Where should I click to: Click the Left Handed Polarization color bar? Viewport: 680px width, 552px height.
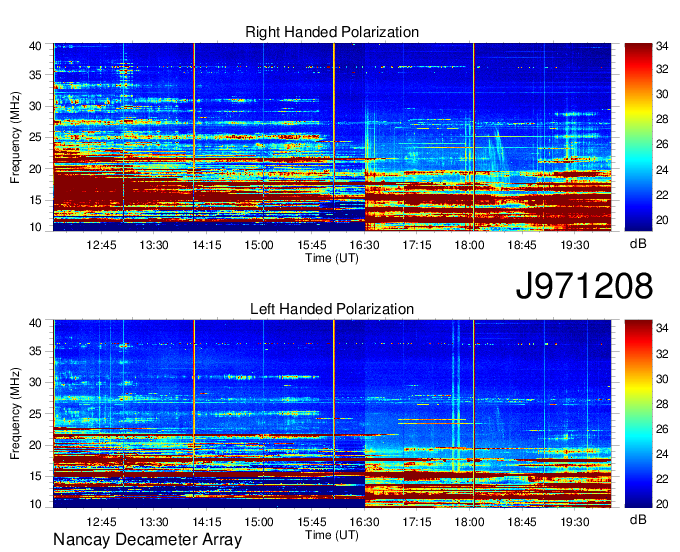tap(638, 414)
